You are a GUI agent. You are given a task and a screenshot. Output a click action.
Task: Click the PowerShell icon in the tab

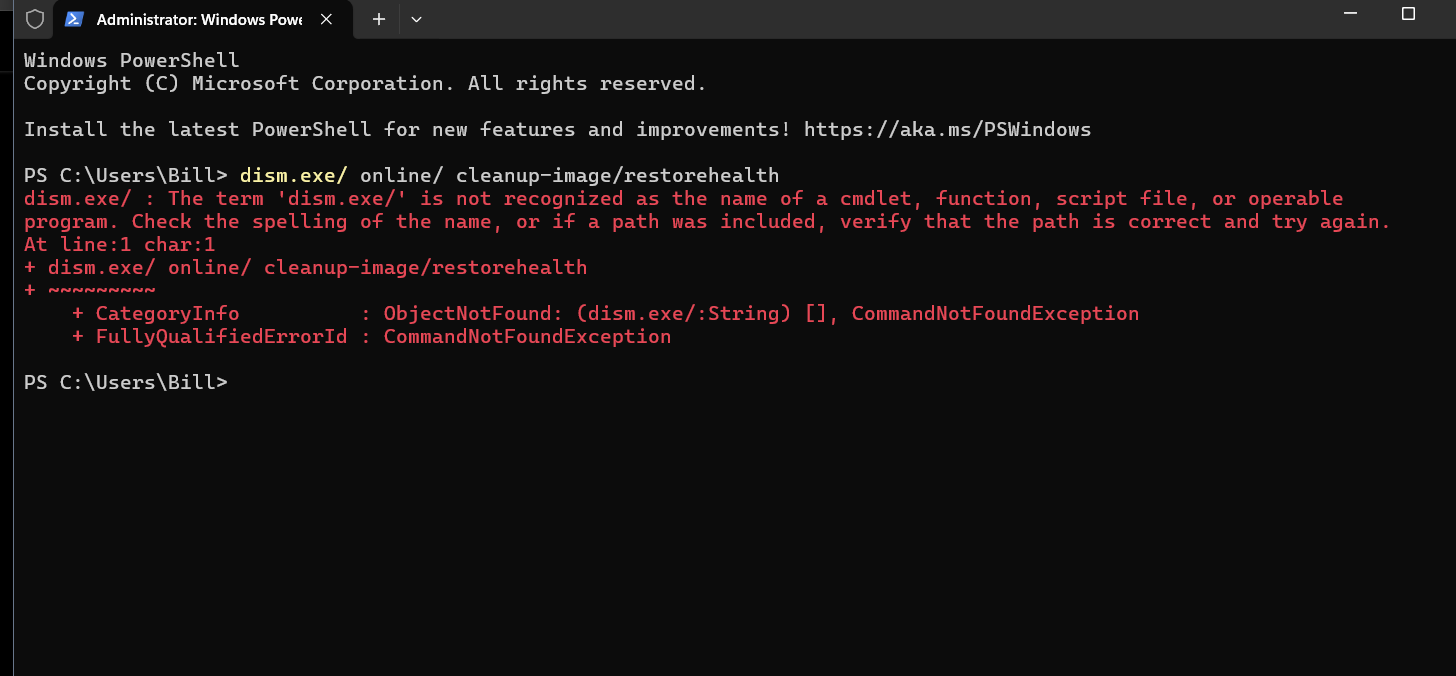[x=73, y=19]
